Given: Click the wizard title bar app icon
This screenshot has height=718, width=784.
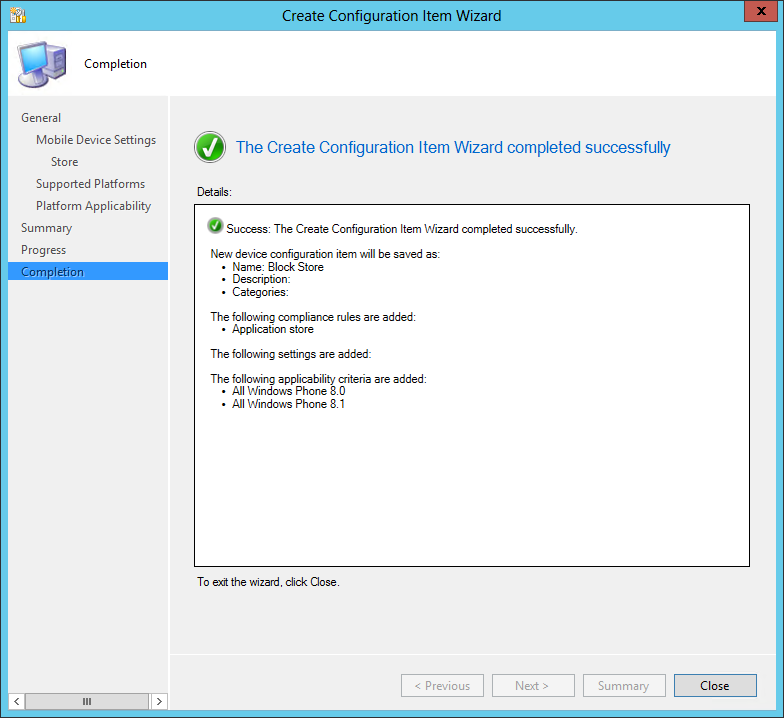Looking at the screenshot, I should click(x=18, y=16).
